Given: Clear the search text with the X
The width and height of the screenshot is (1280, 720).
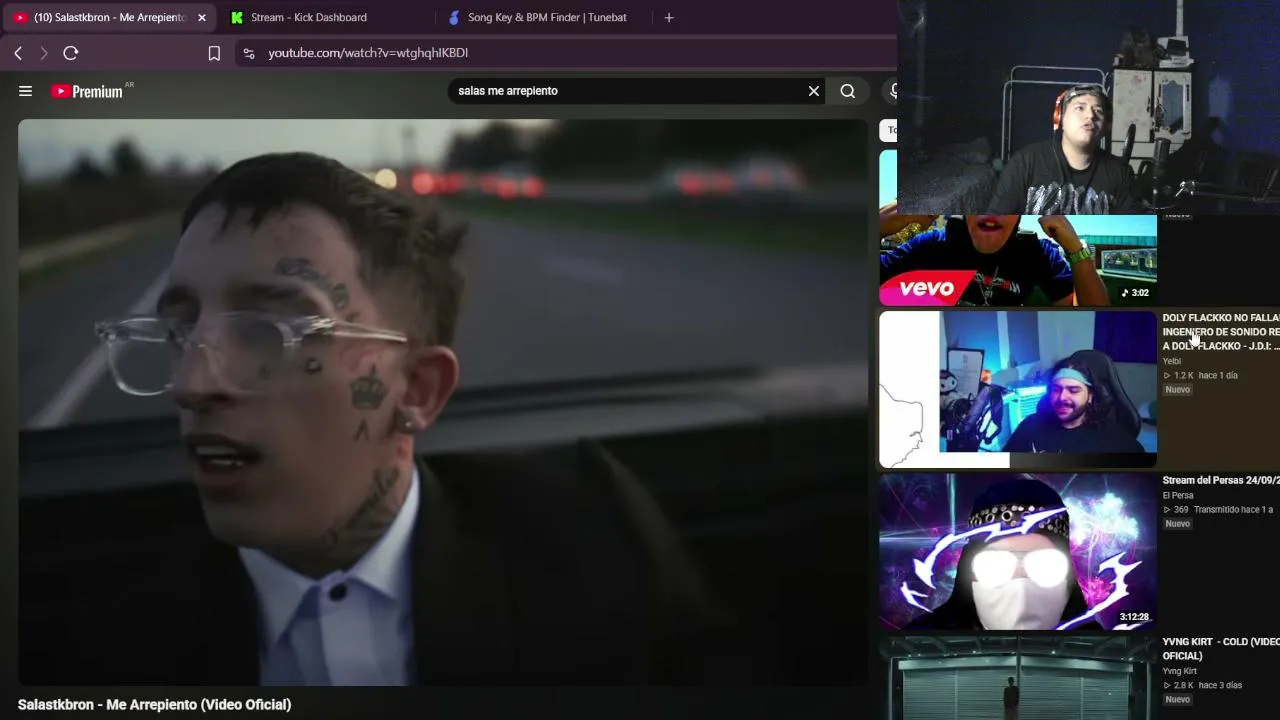Looking at the screenshot, I should click(x=814, y=91).
